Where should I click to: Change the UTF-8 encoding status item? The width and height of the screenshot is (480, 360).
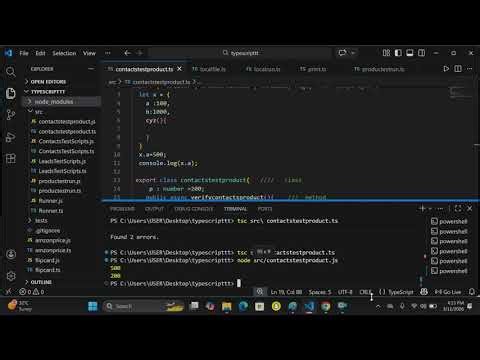pyautogui.click(x=345, y=292)
